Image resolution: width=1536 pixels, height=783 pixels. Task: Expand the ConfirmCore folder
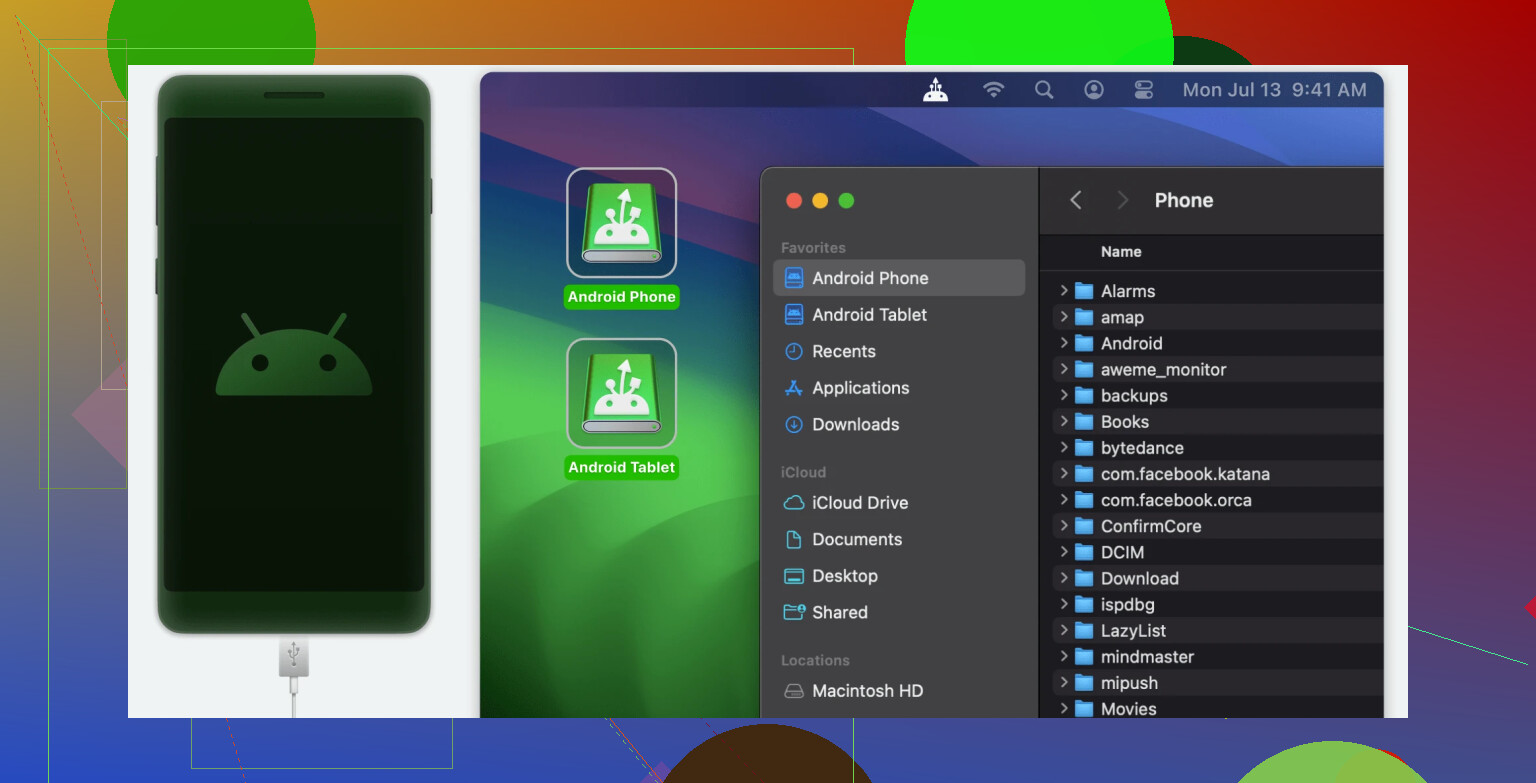1064,526
